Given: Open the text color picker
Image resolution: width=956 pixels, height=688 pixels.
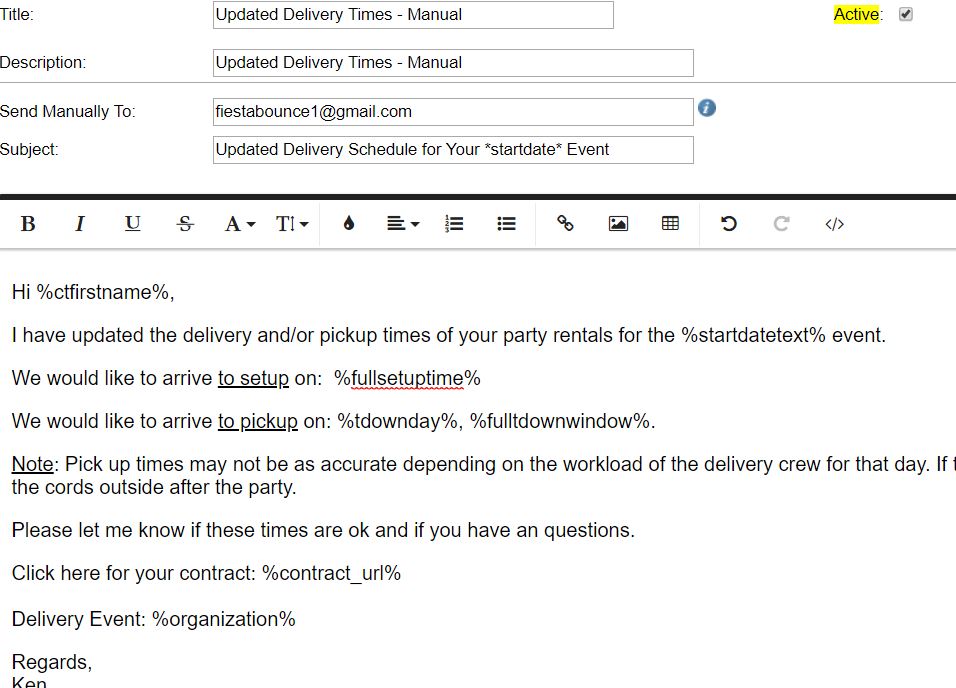Looking at the screenshot, I should click(x=348, y=224).
